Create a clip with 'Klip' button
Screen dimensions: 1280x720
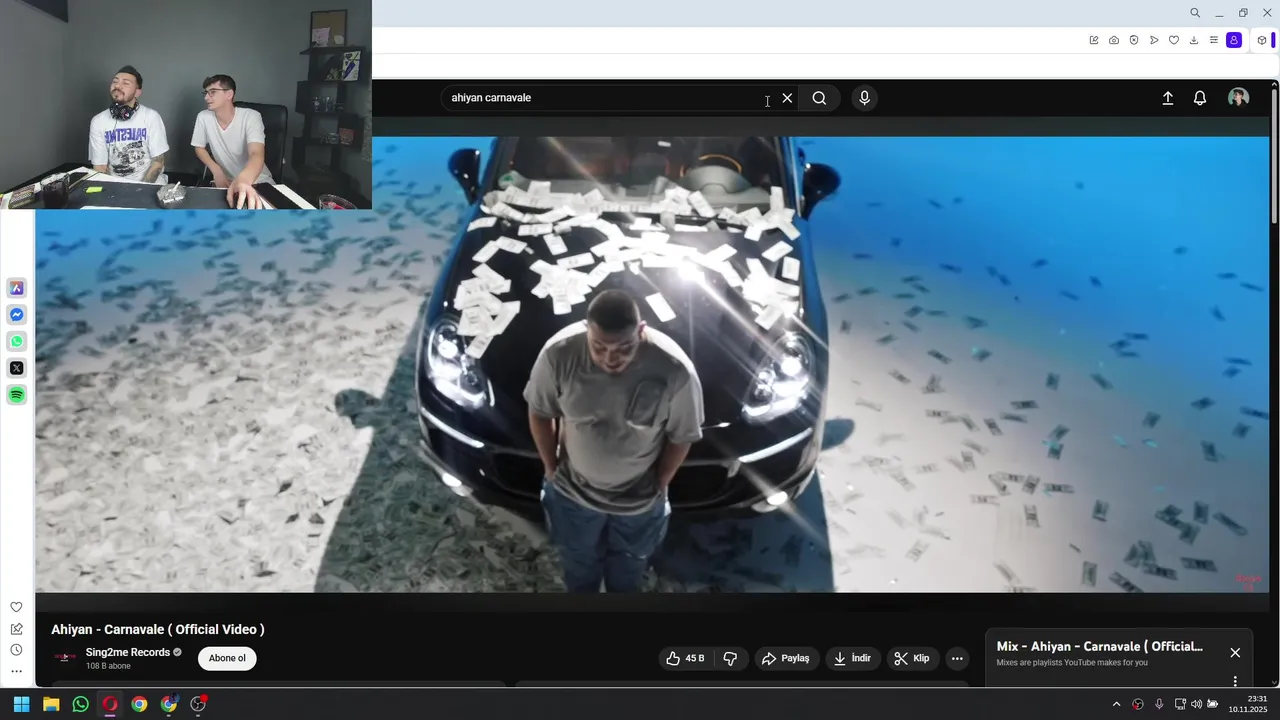pos(912,658)
